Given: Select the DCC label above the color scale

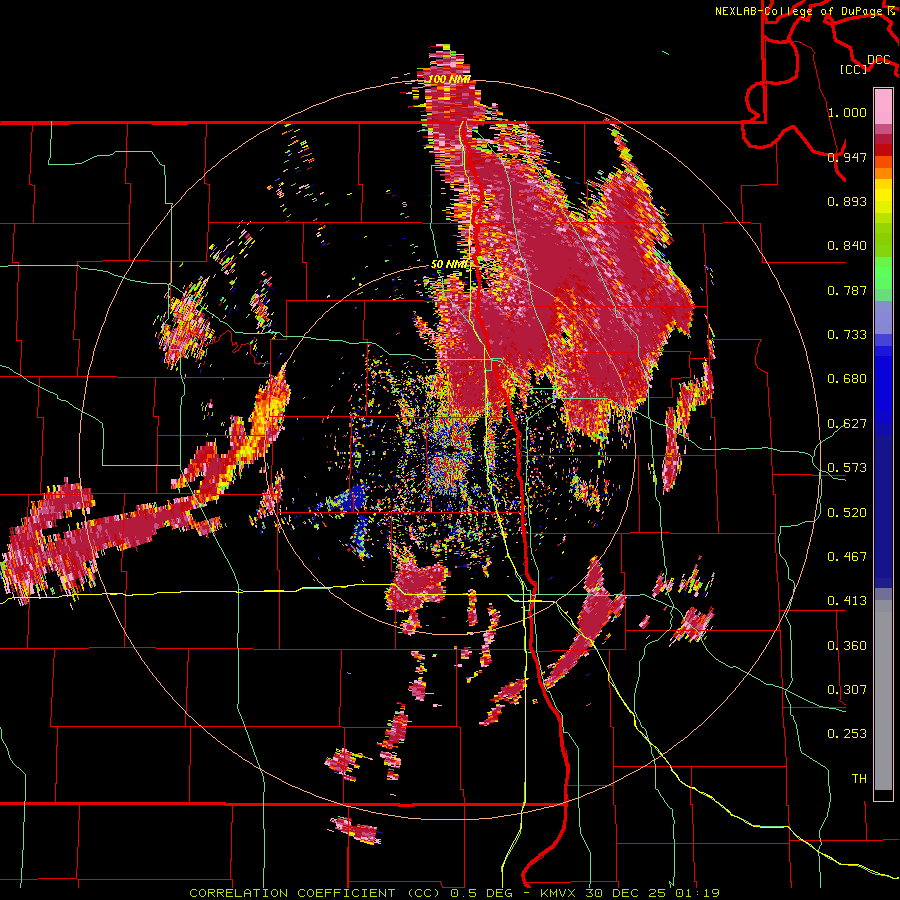Looking at the screenshot, I should [878, 60].
